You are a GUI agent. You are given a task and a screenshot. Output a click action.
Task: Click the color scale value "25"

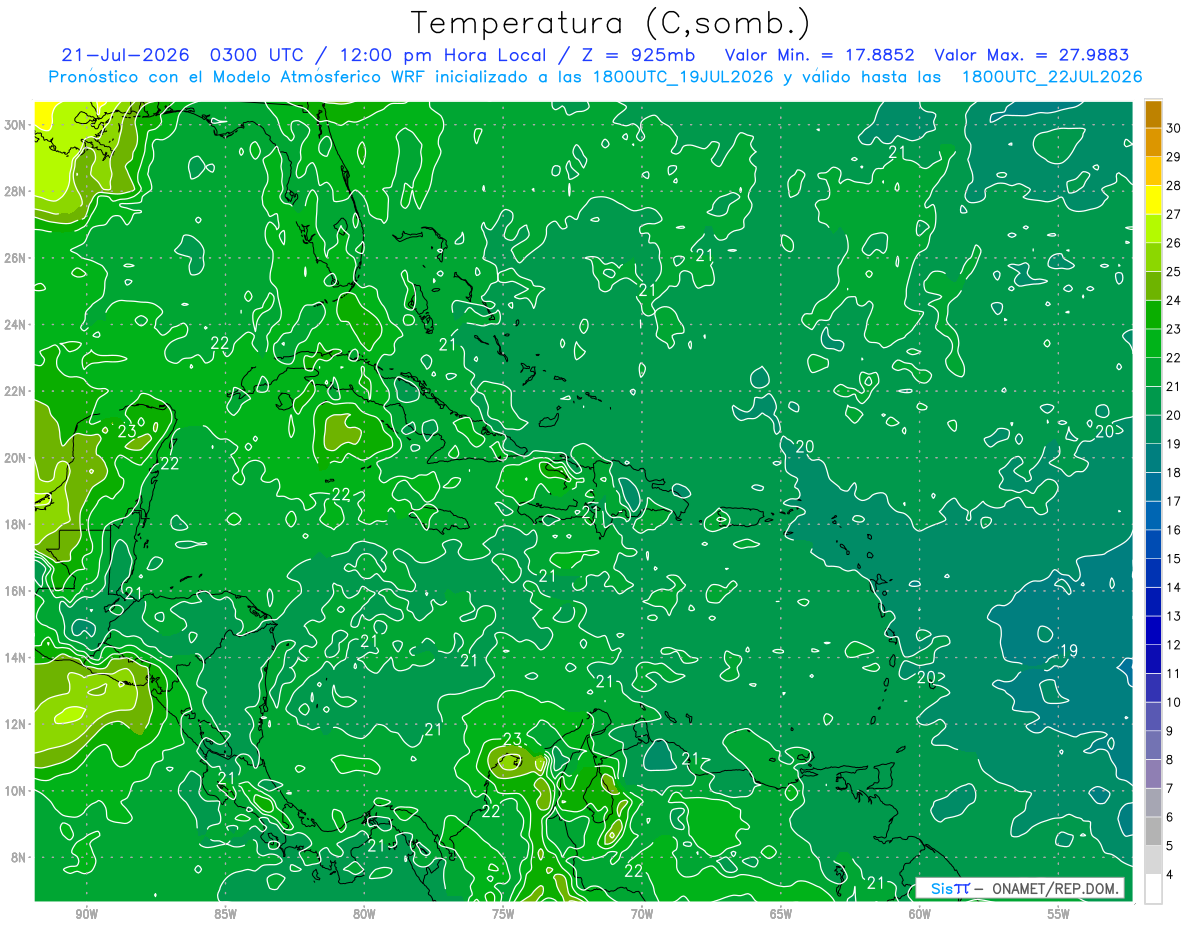1175,272
